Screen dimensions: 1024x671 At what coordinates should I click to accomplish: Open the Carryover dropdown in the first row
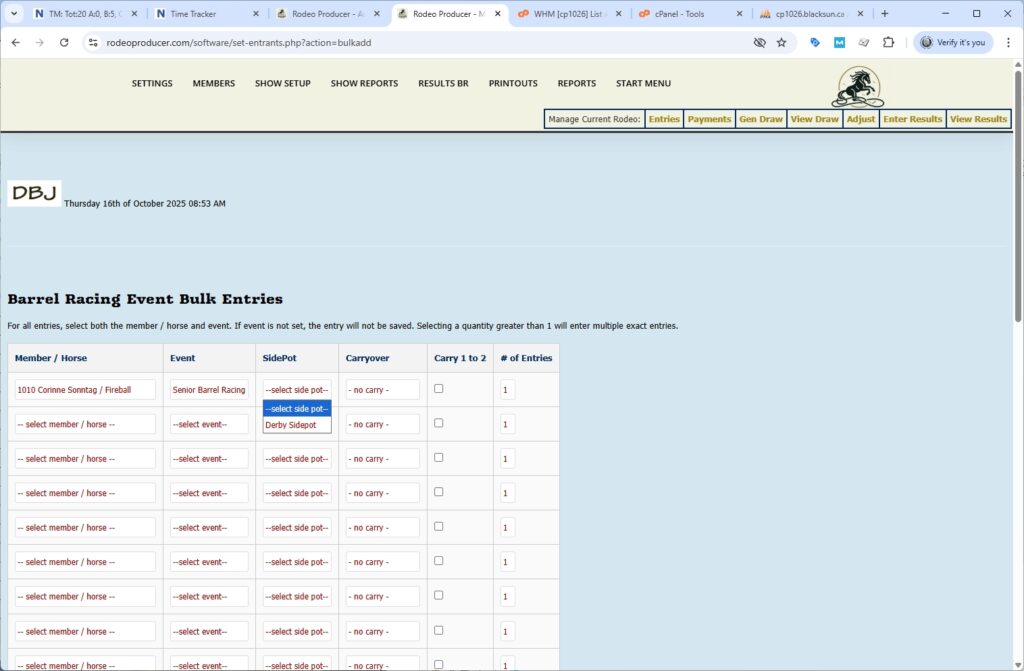[x=382, y=389]
